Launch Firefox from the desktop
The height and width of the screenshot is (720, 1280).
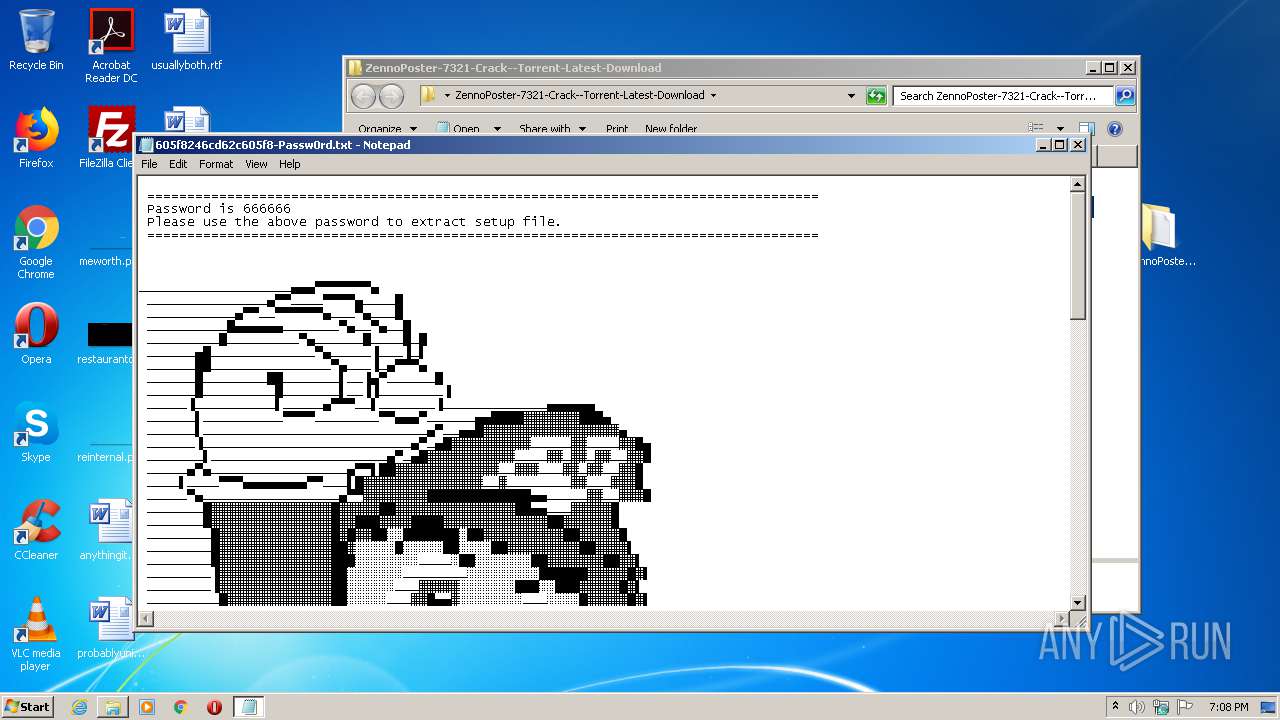(x=36, y=138)
